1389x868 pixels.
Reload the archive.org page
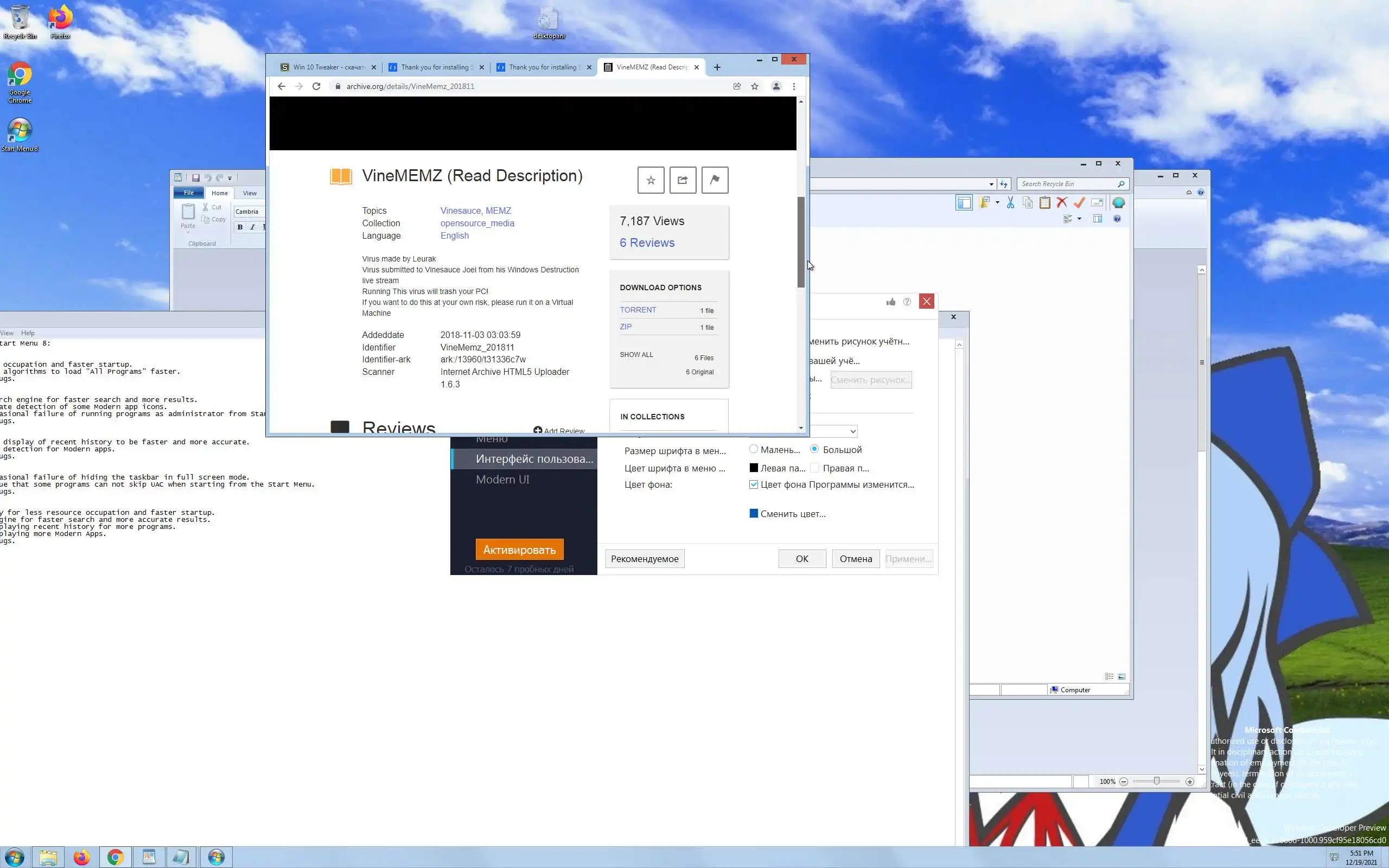[x=316, y=86]
